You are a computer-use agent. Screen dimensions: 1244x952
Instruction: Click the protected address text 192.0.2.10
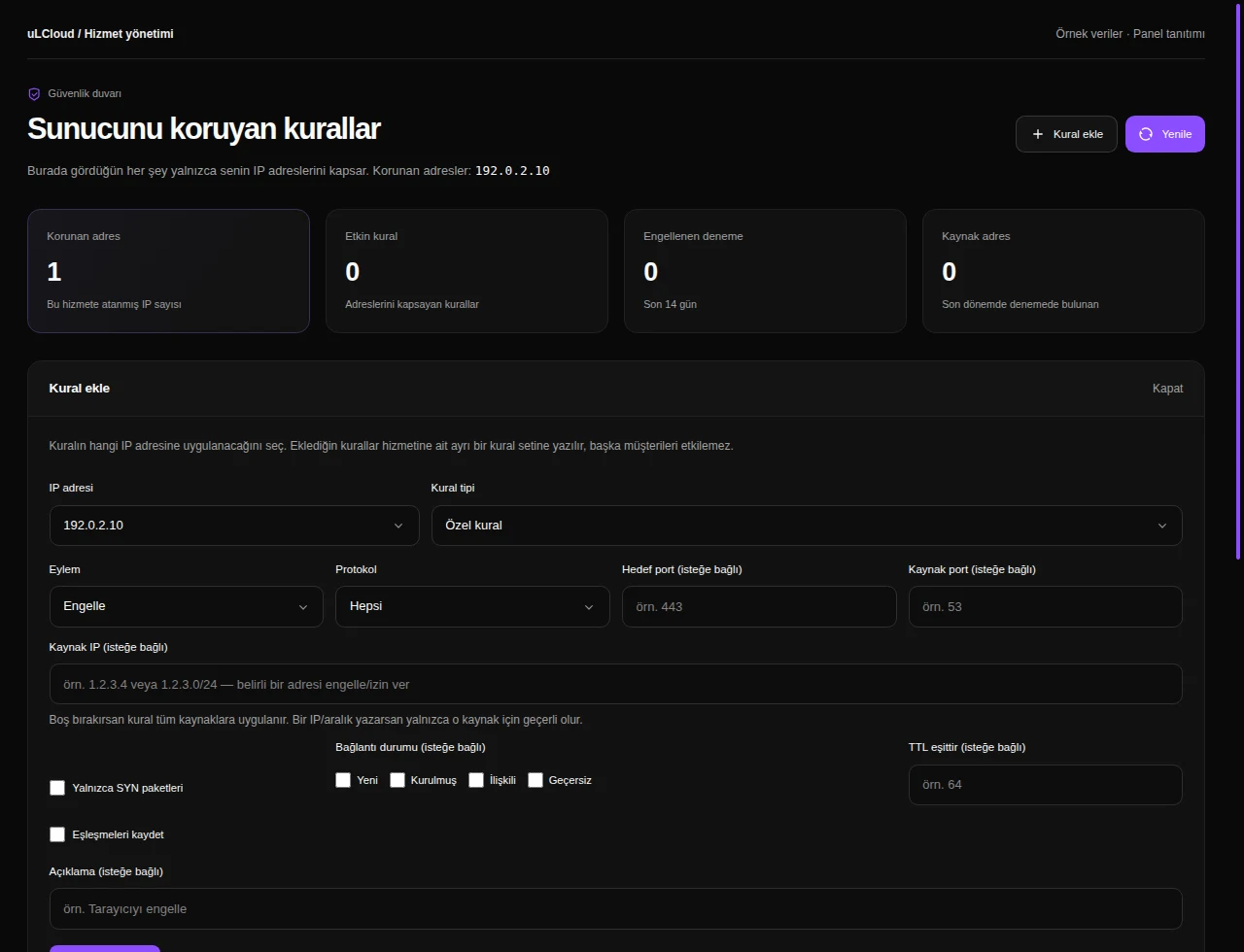512,171
